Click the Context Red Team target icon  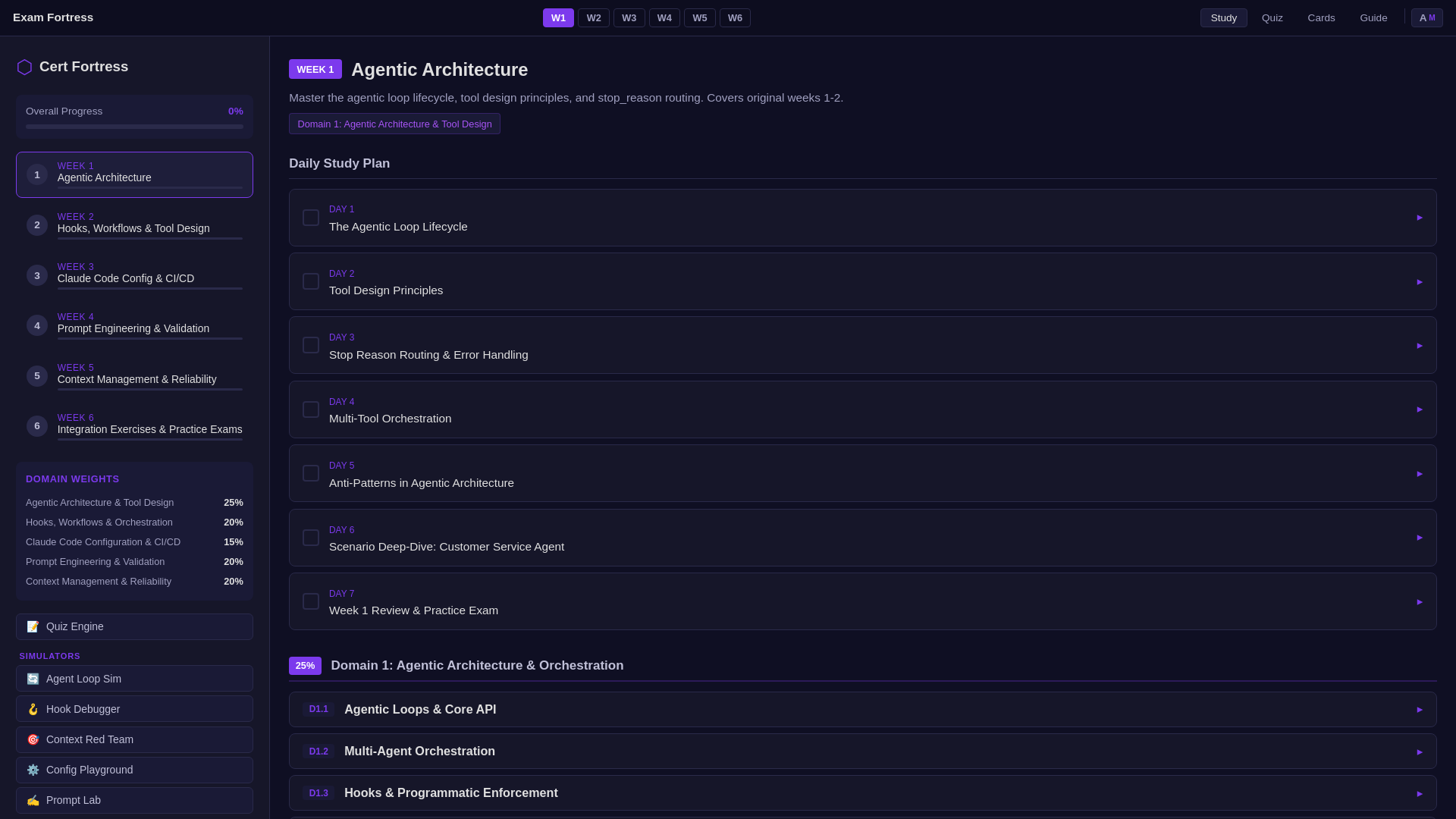[33, 740]
